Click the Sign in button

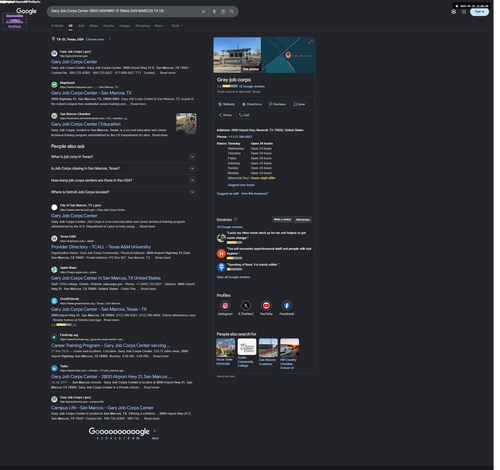click(x=479, y=12)
